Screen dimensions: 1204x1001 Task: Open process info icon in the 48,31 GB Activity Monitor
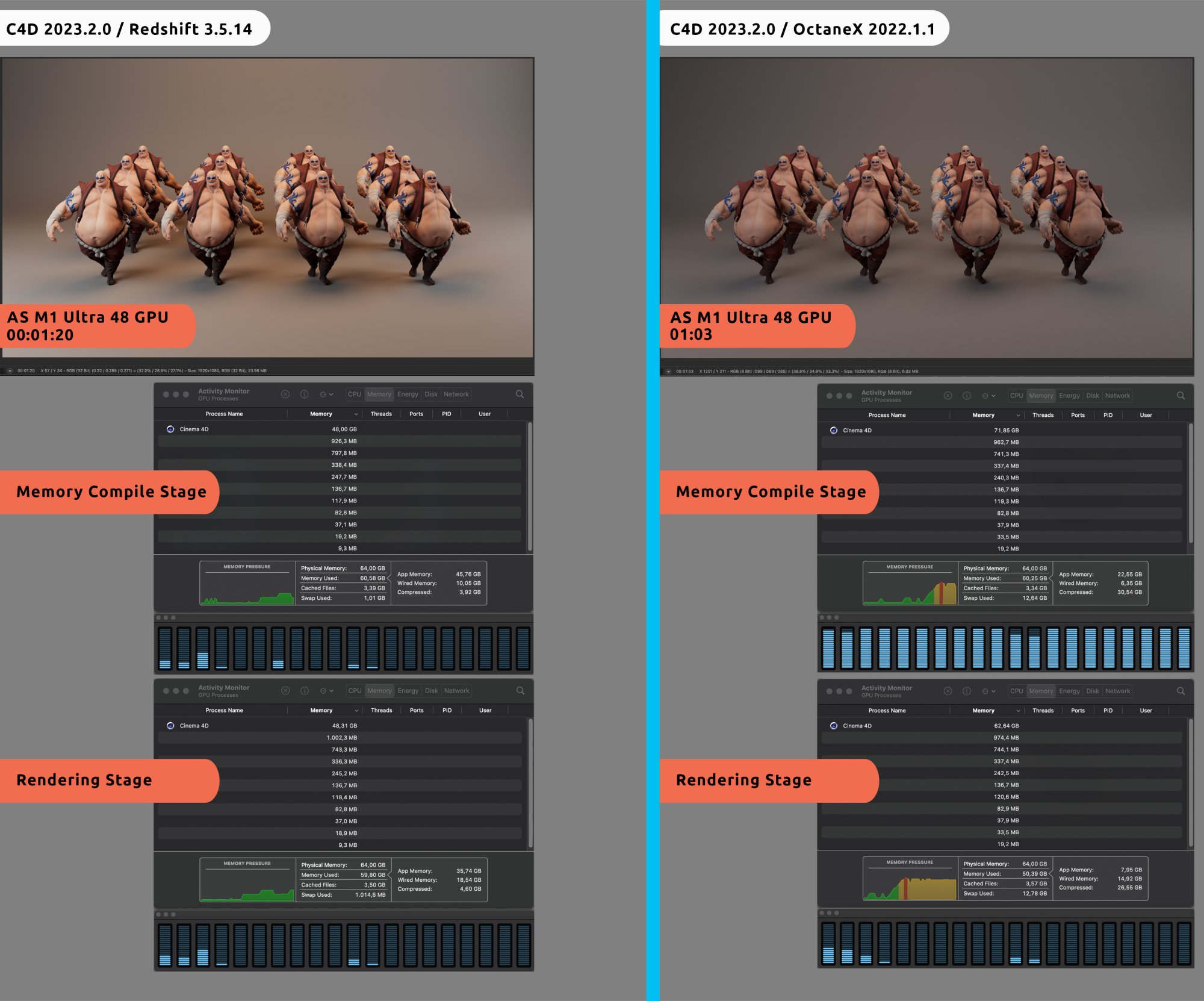[305, 691]
